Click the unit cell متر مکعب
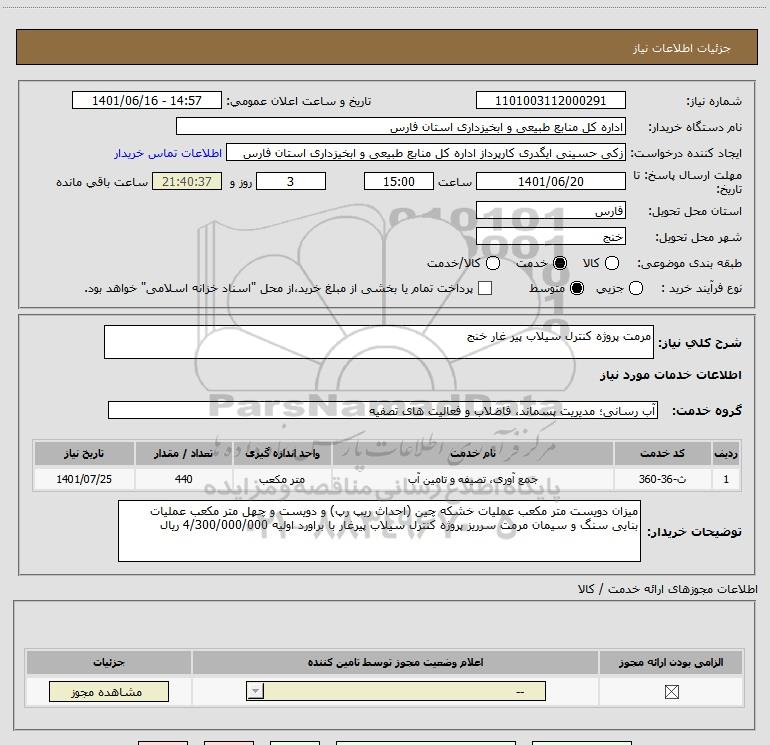Viewport: 770px width, 745px height. click(282, 479)
